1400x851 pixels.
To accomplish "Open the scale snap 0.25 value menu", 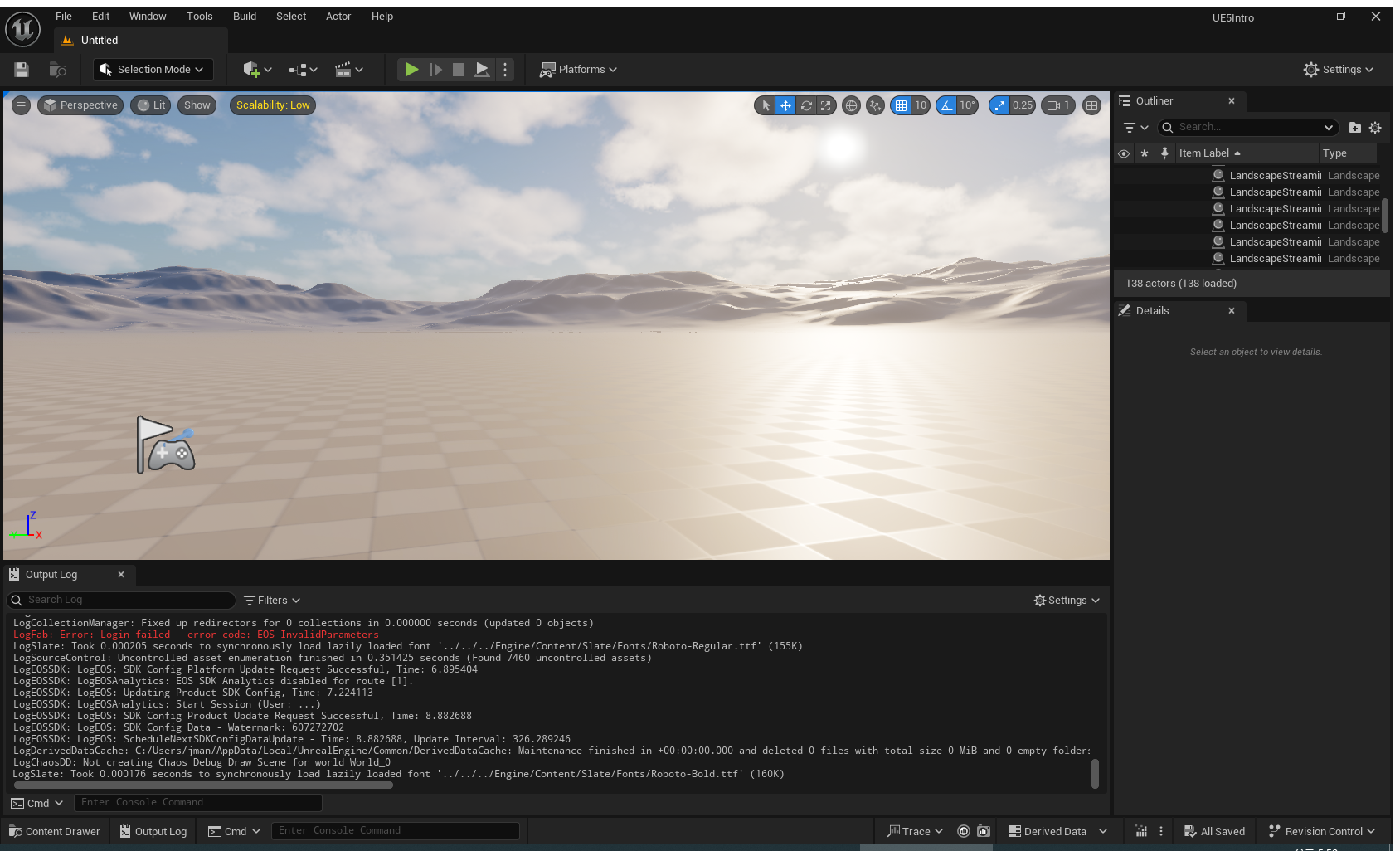I will (1023, 105).
